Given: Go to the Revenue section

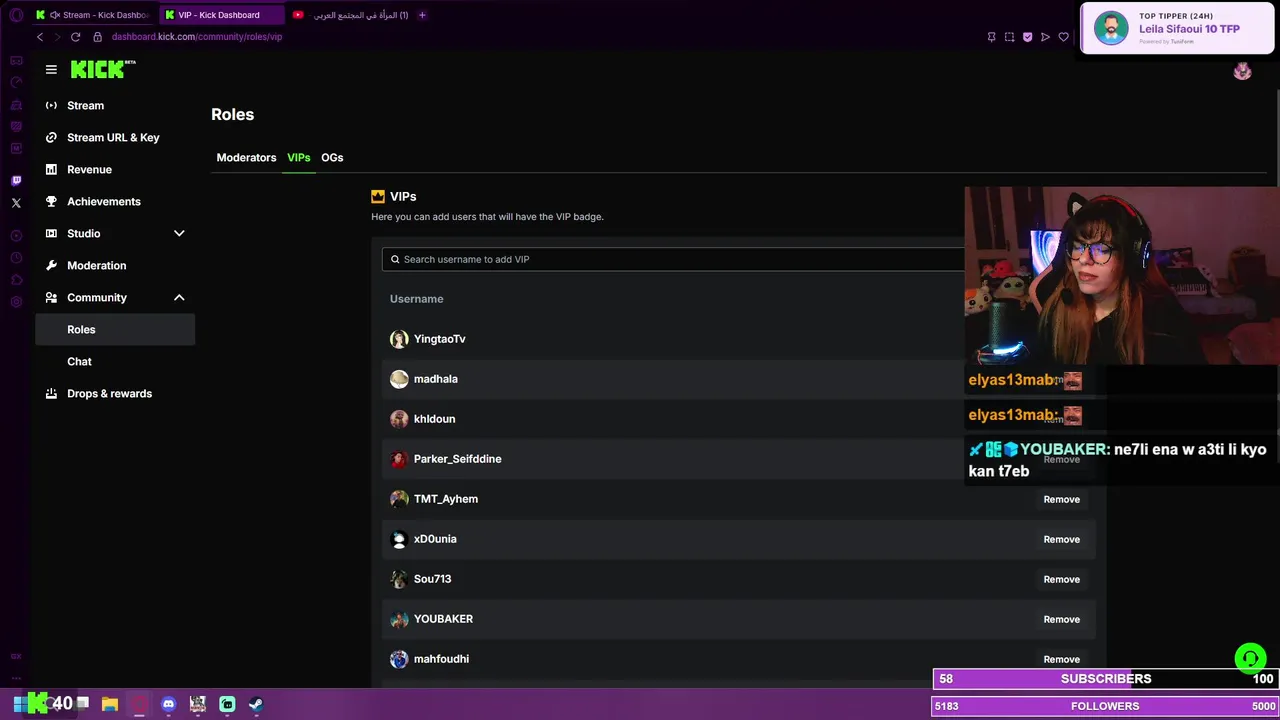Looking at the screenshot, I should [115, 169].
